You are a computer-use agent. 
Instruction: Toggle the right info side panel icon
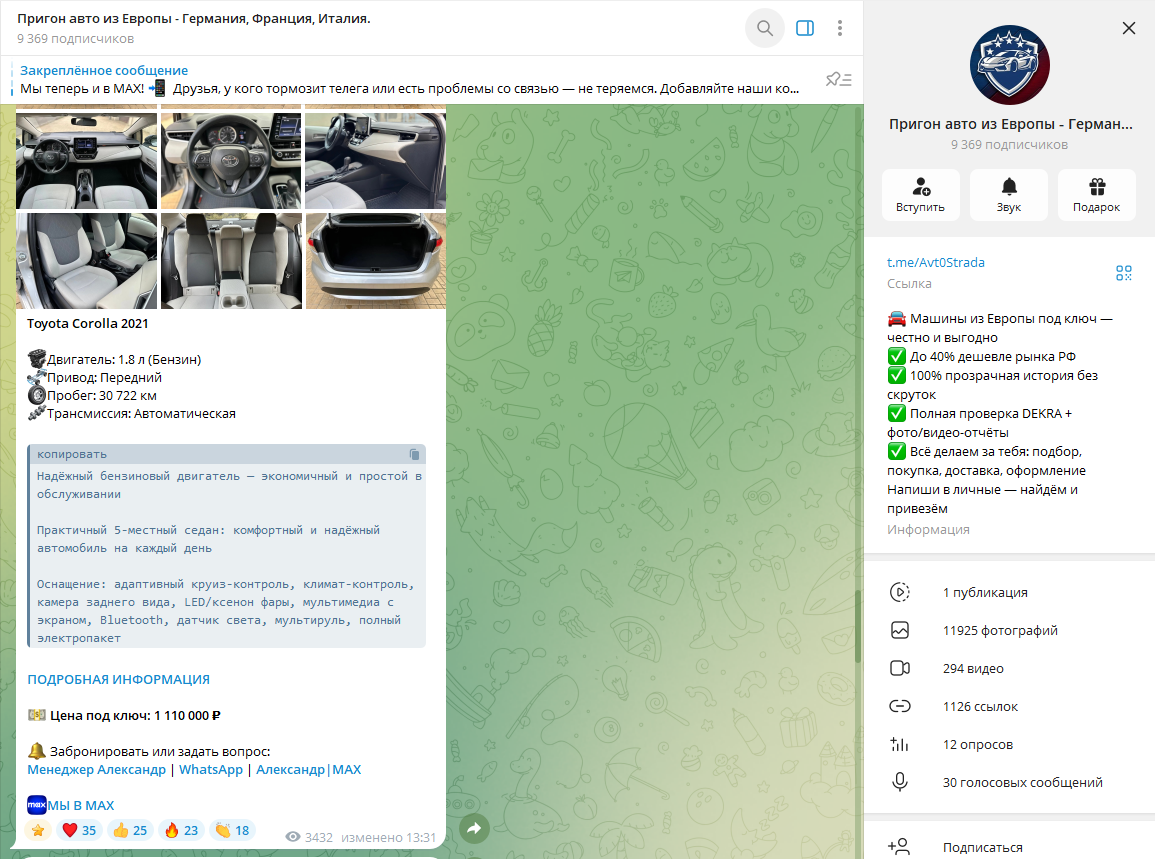point(805,28)
